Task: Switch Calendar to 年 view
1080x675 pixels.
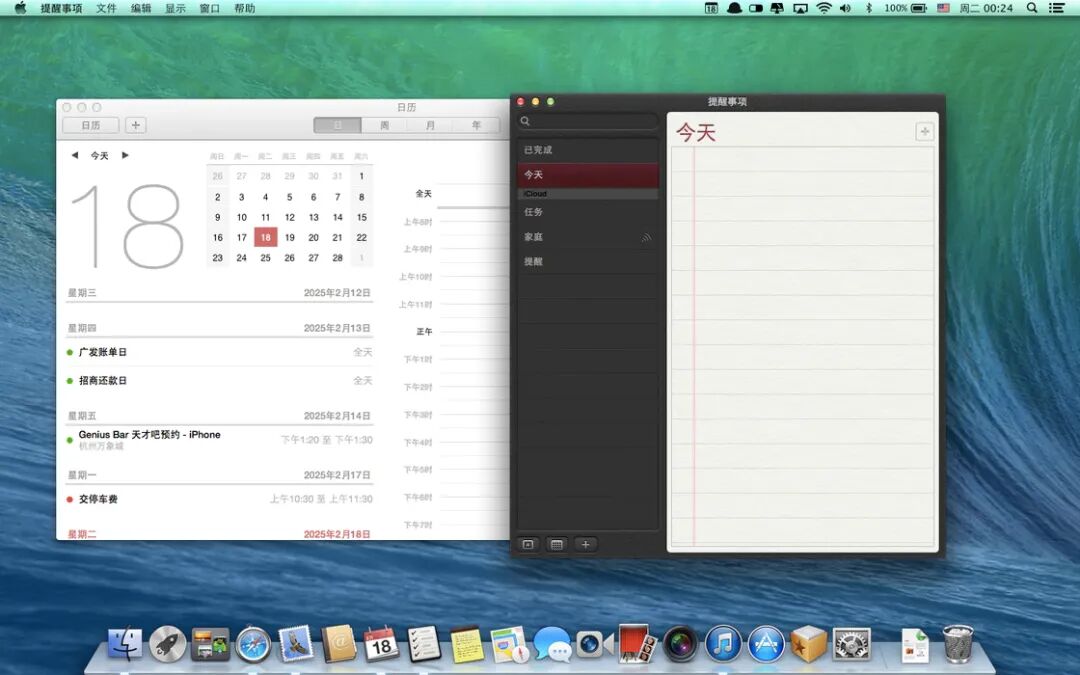Action: 477,125
